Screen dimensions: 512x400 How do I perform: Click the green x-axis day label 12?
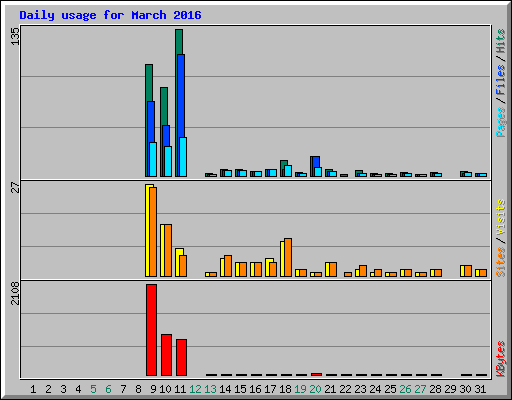click(x=195, y=389)
